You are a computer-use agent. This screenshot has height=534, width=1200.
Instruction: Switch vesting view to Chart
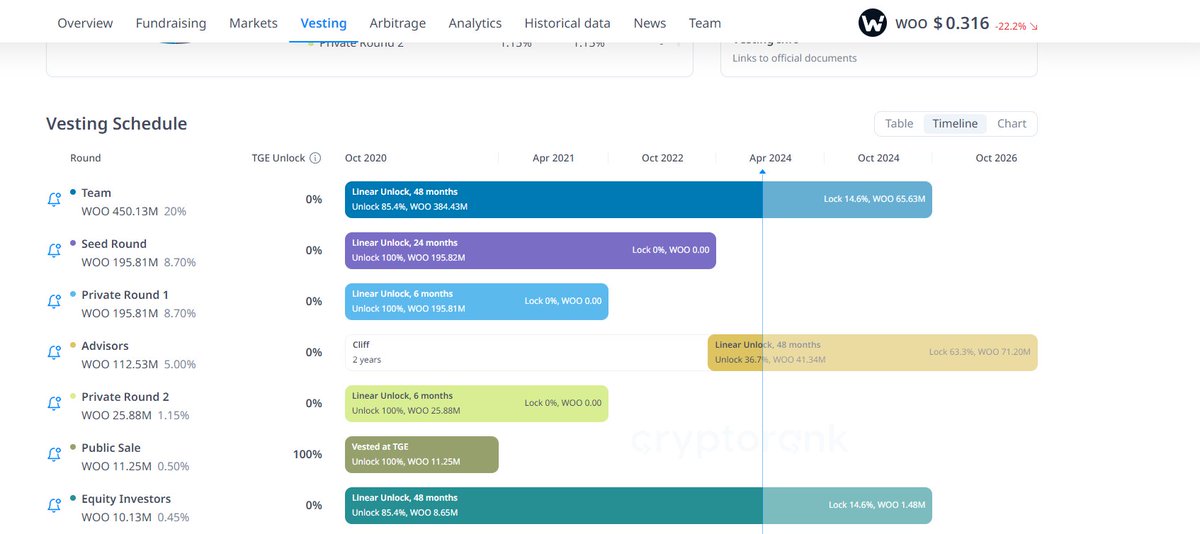coord(1012,124)
